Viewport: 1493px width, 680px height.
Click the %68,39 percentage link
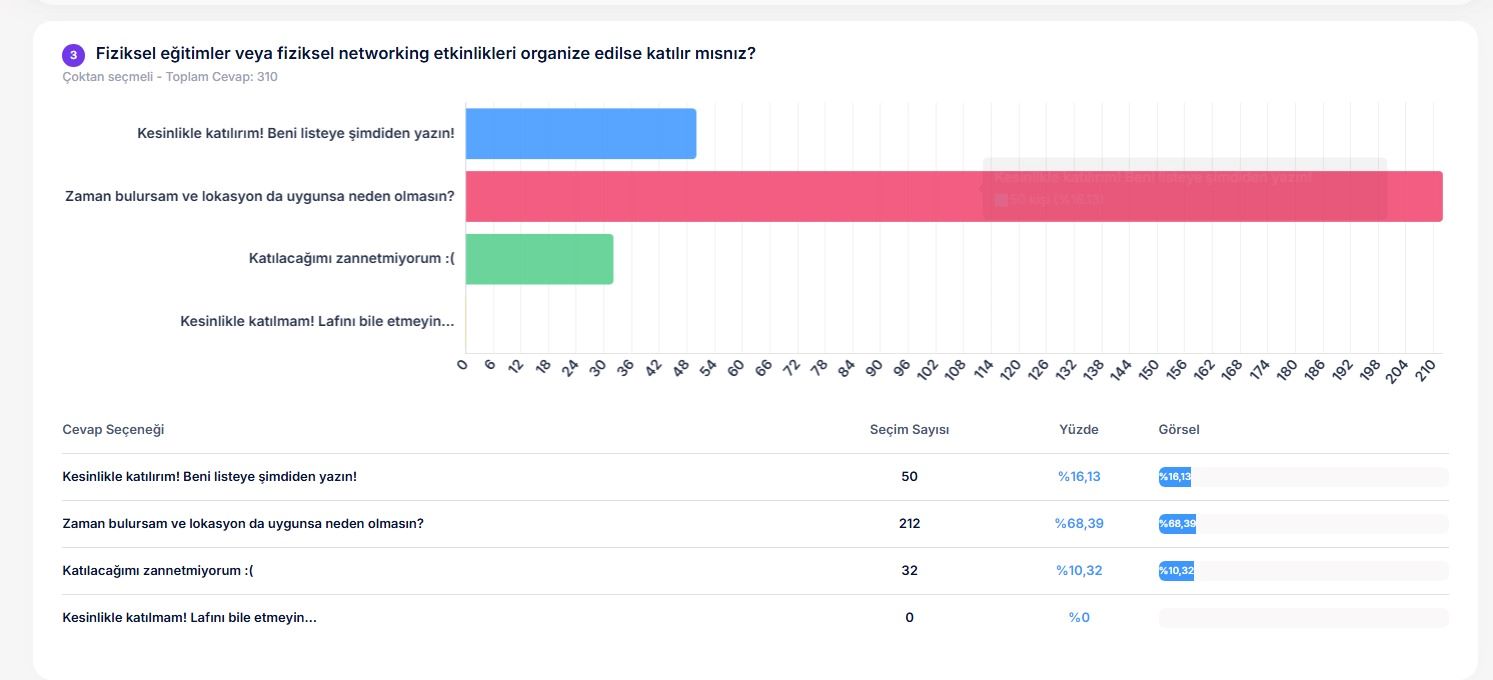point(1078,524)
